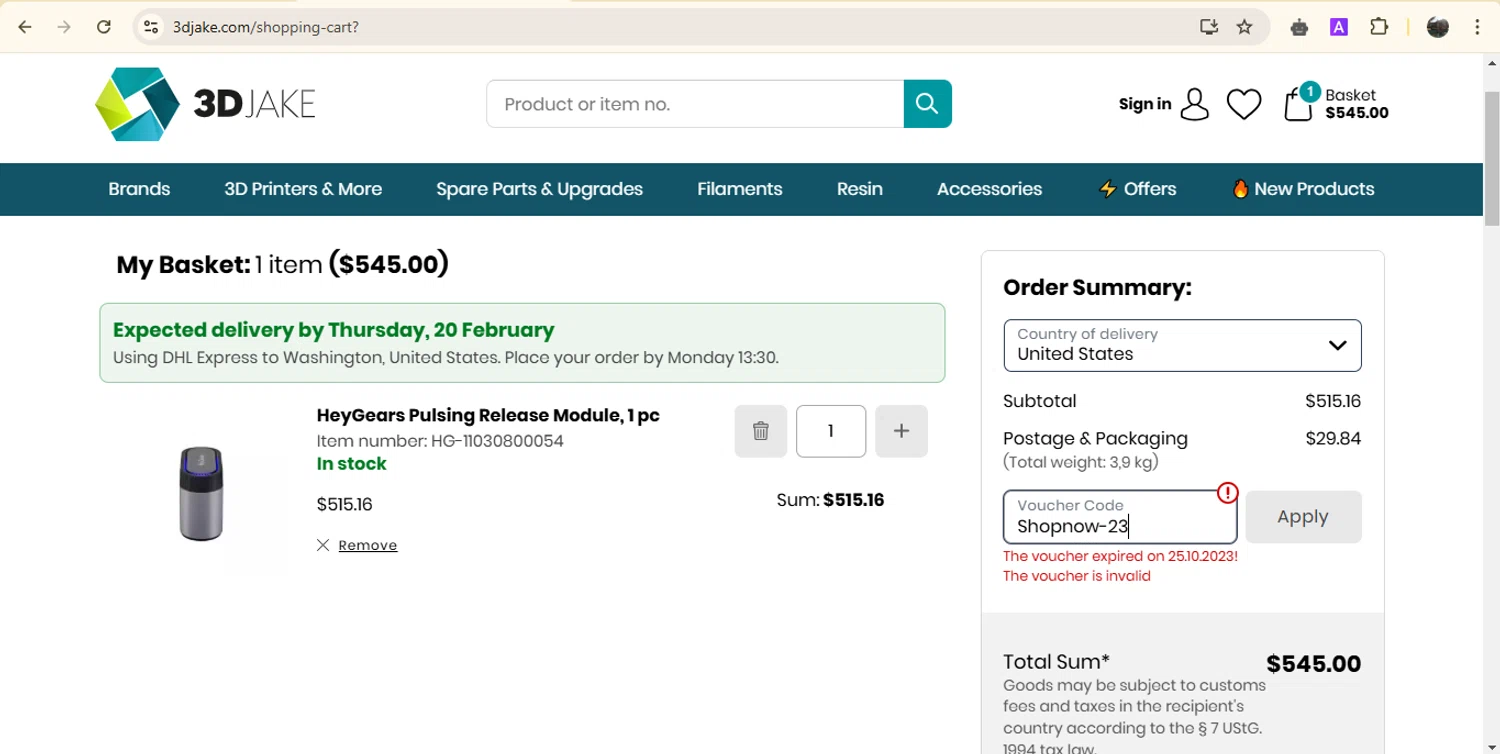Open the wishlist heart icon
Screen dimensions: 1500x754
[x=1244, y=104]
